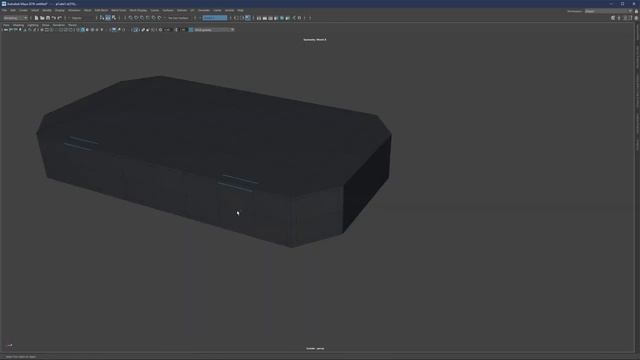This screenshot has width=640, height=360.
Task: Open the UV menu
Action: (192, 10)
